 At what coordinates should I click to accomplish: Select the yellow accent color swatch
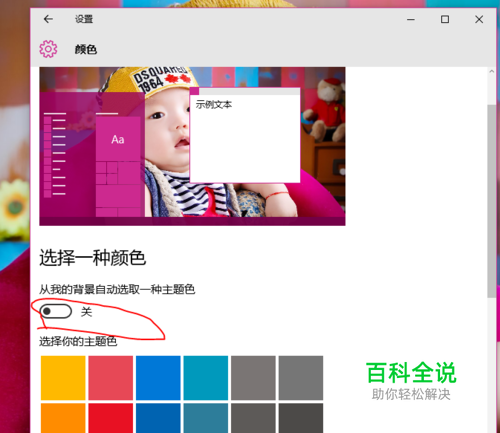63,378
